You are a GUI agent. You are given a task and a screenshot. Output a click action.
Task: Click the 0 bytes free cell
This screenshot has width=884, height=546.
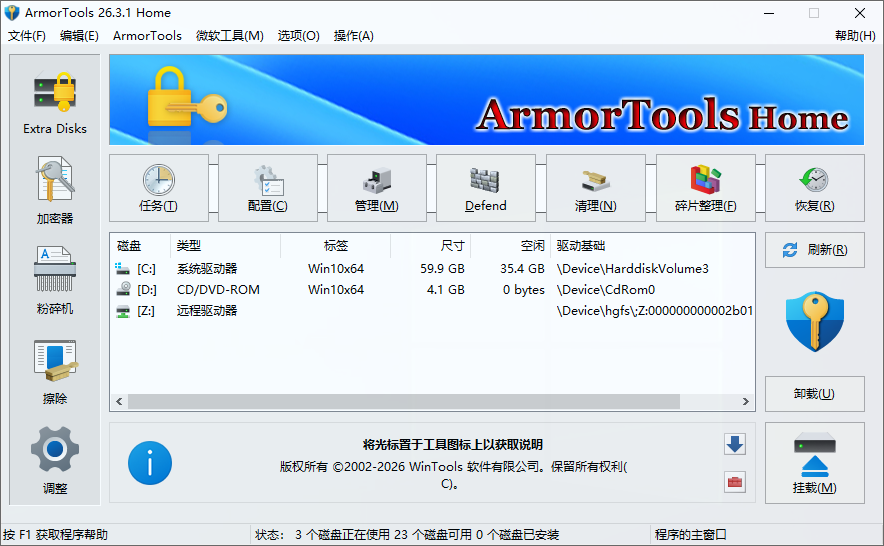click(524, 290)
